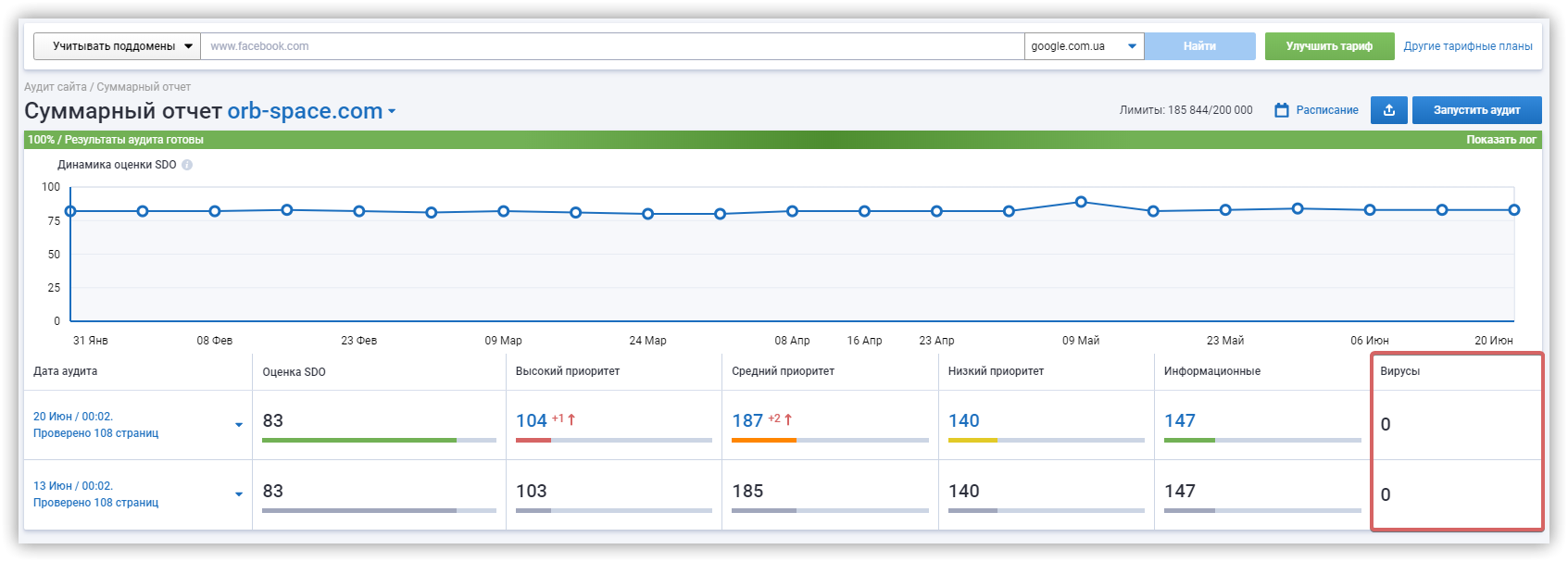1568x562 pixels.
Task: Expand the 20 Июн audit row arrow
Action: tap(239, 425)
